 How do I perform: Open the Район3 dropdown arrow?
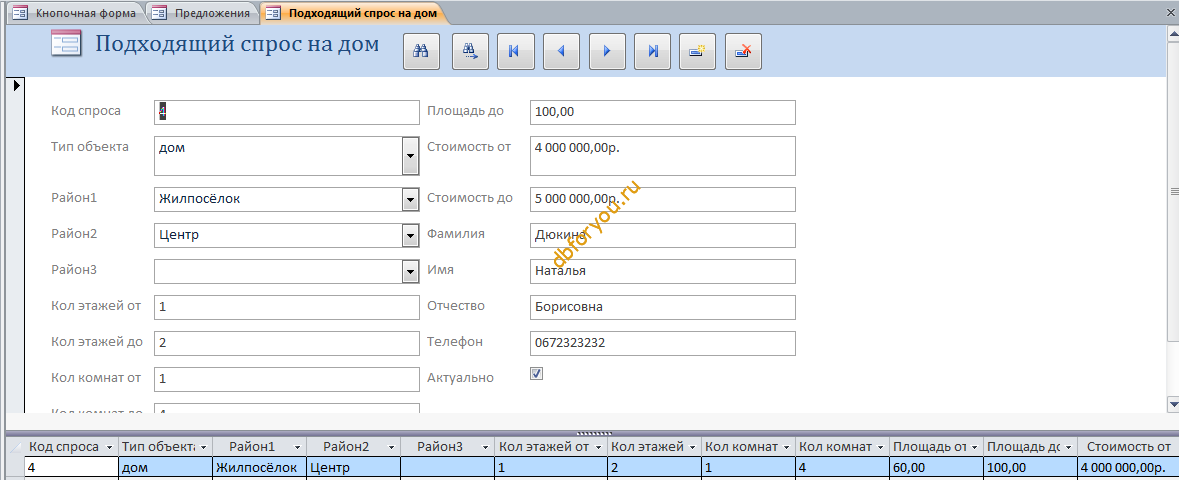click(411, 272)
